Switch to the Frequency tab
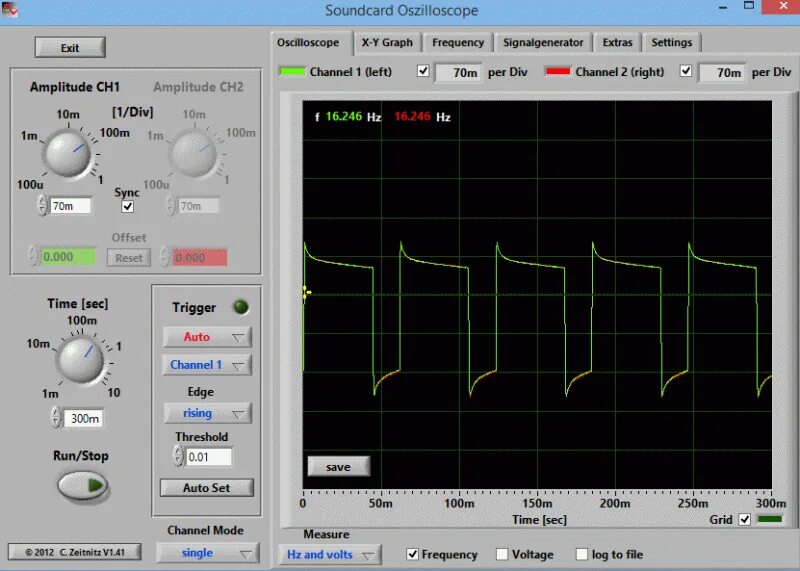 point(458,42)
